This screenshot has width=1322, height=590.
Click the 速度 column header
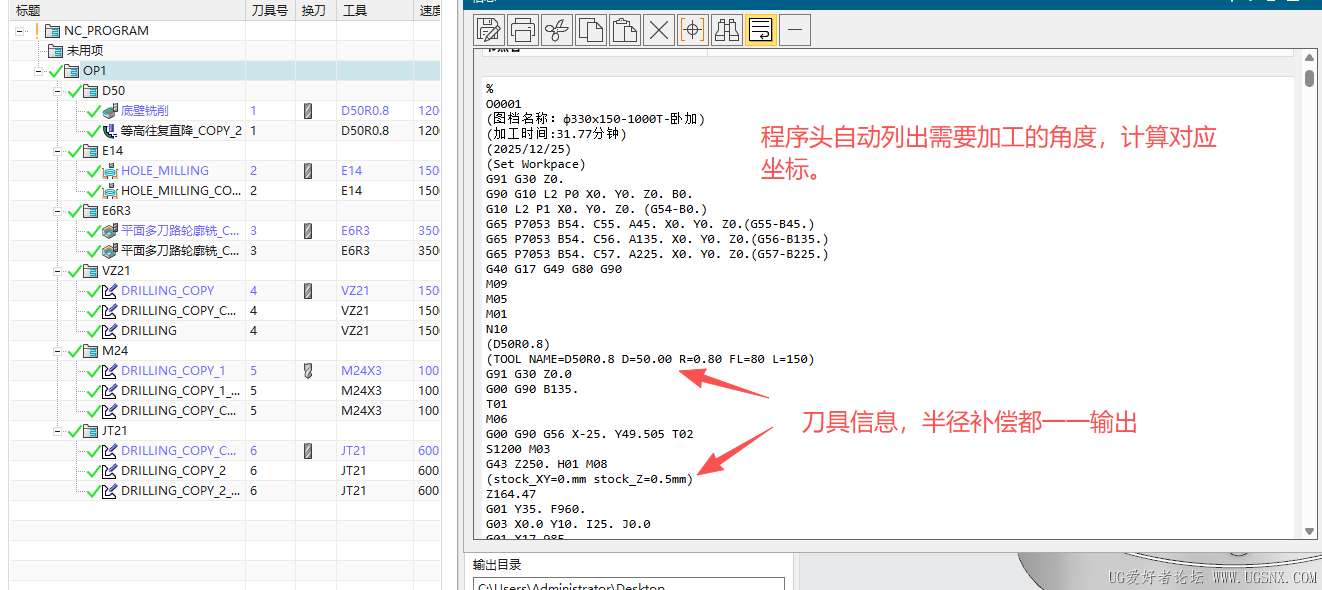(428, 10)
